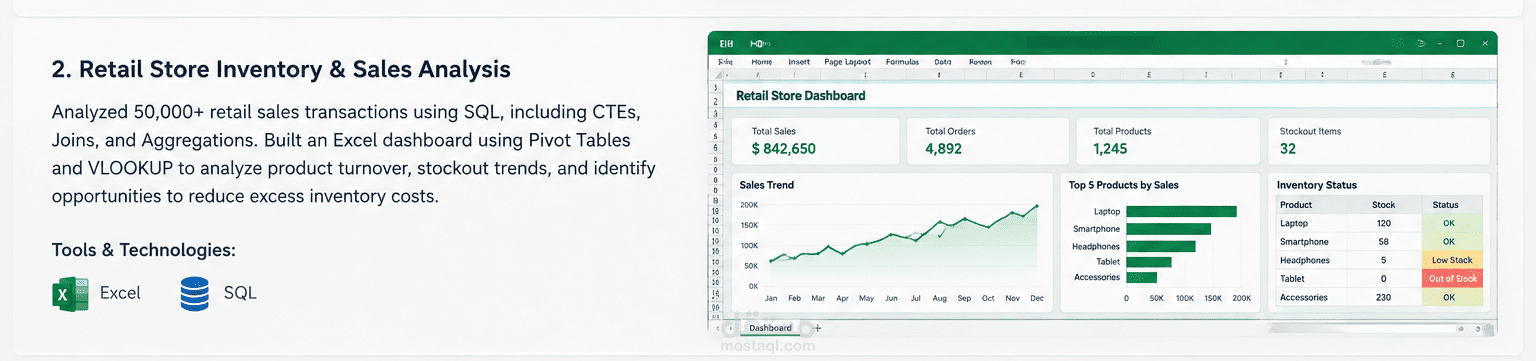The image size is (1536, 361).
Task: Click the "Stock" column header in Inventory table
Action: (1383, 205)
